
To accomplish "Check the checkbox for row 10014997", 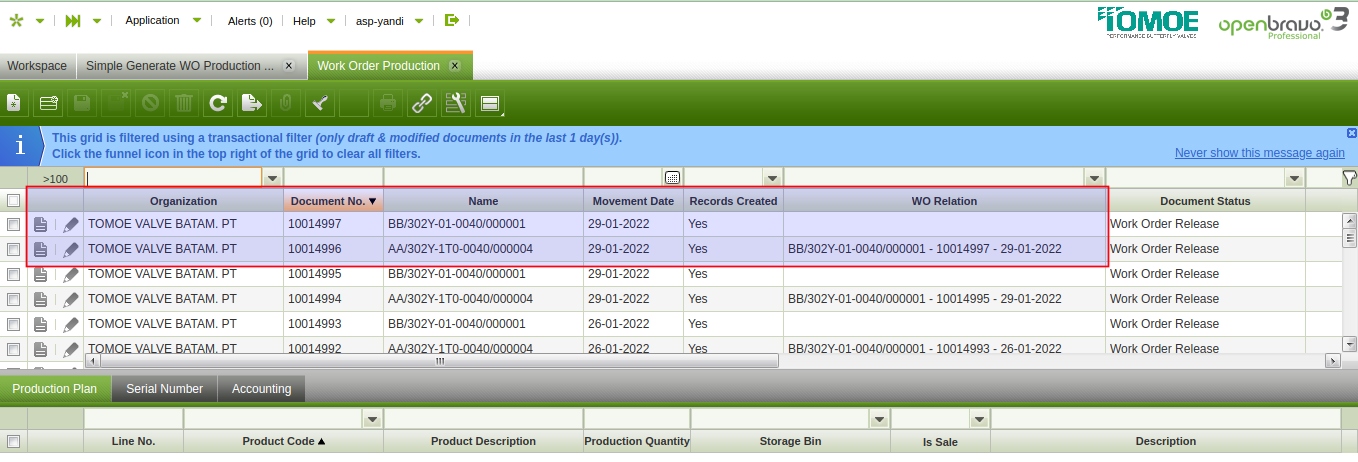I will coord(13,224).
